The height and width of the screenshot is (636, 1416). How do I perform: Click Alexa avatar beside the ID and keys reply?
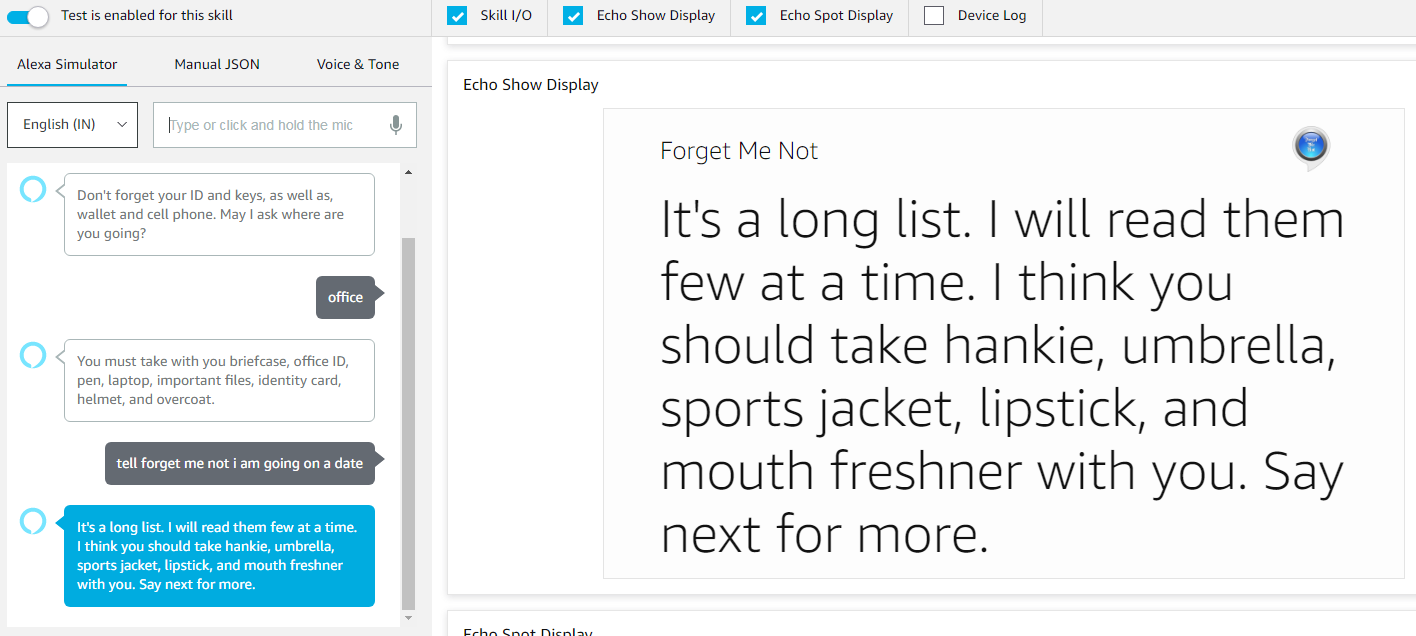point(33,188)
